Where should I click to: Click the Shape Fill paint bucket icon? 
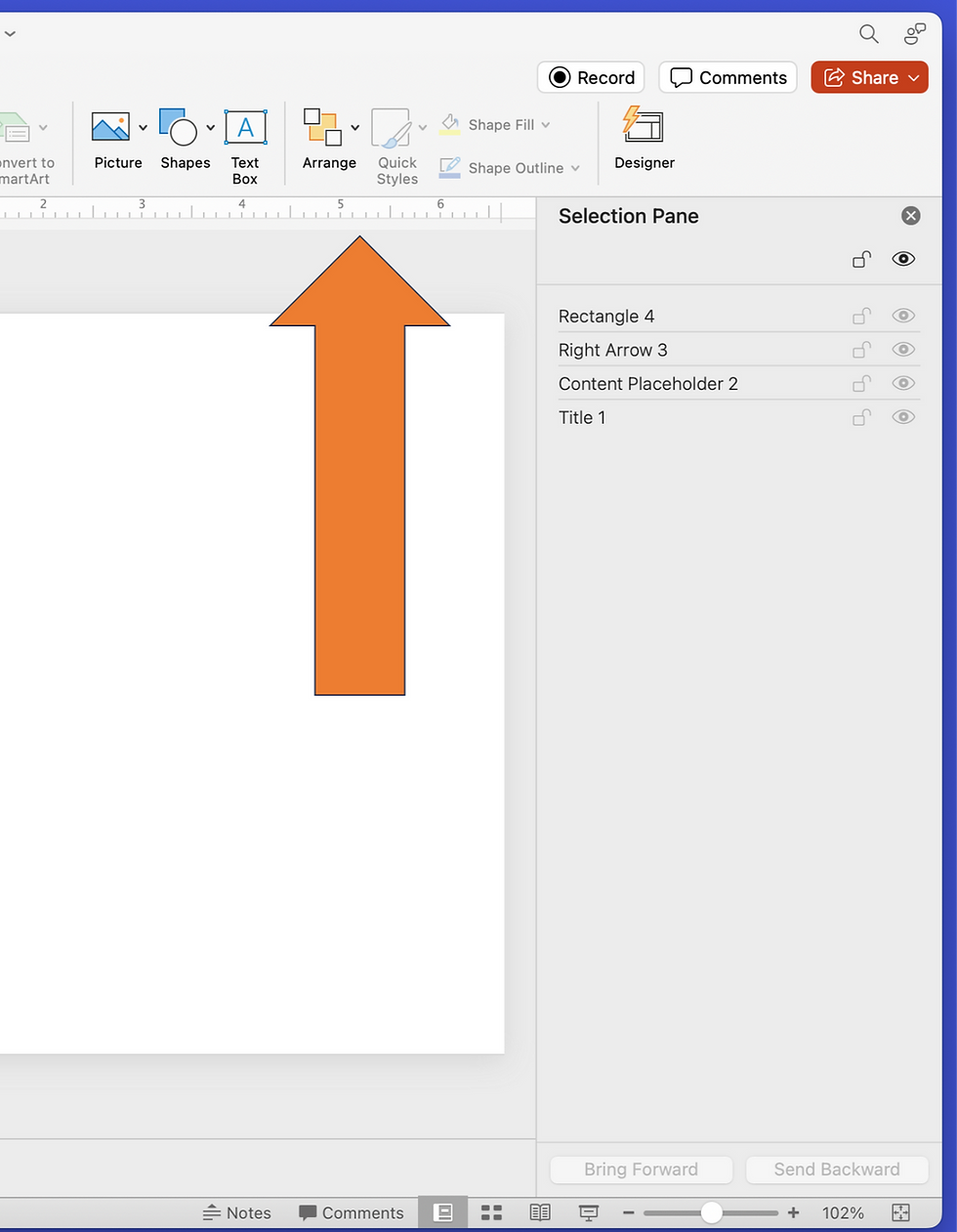pos(449,124)
